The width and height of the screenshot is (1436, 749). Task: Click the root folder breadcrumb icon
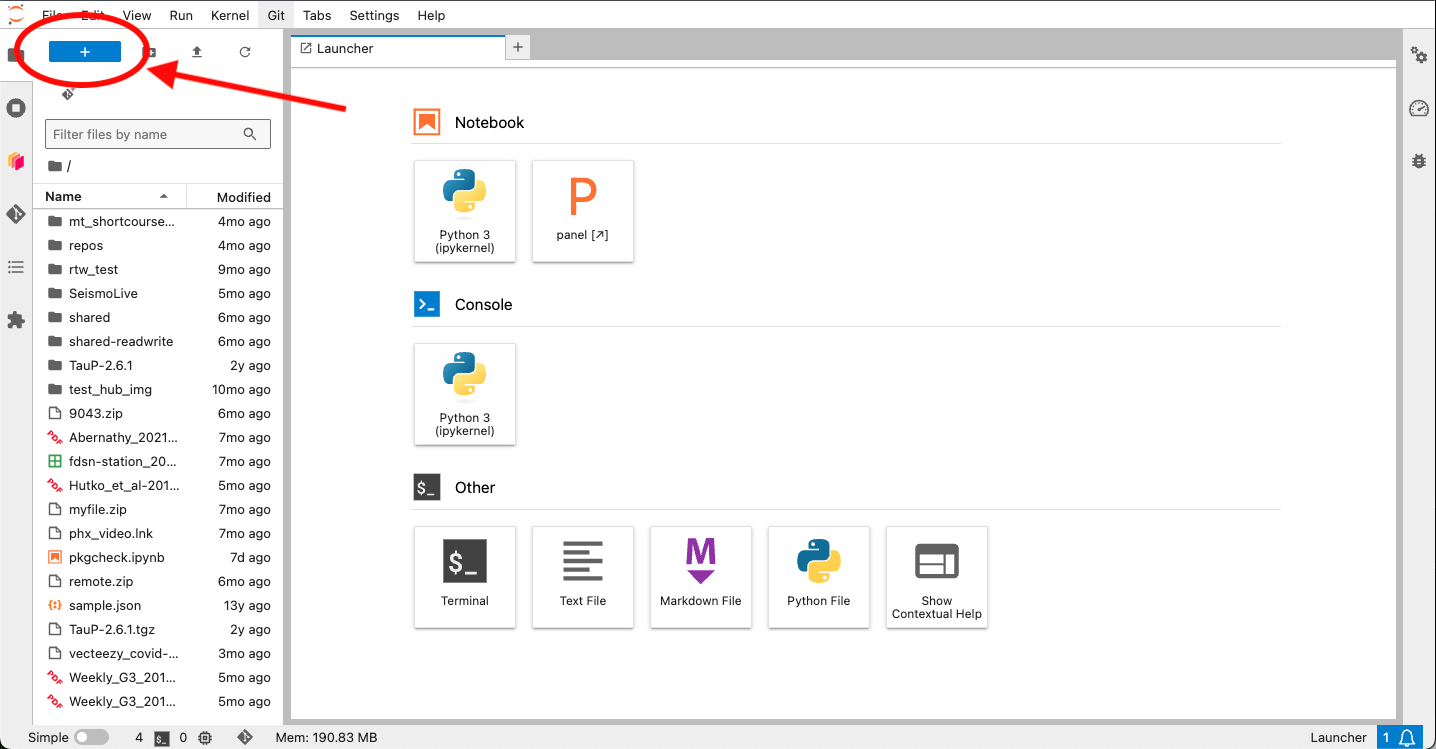[55, 166]
